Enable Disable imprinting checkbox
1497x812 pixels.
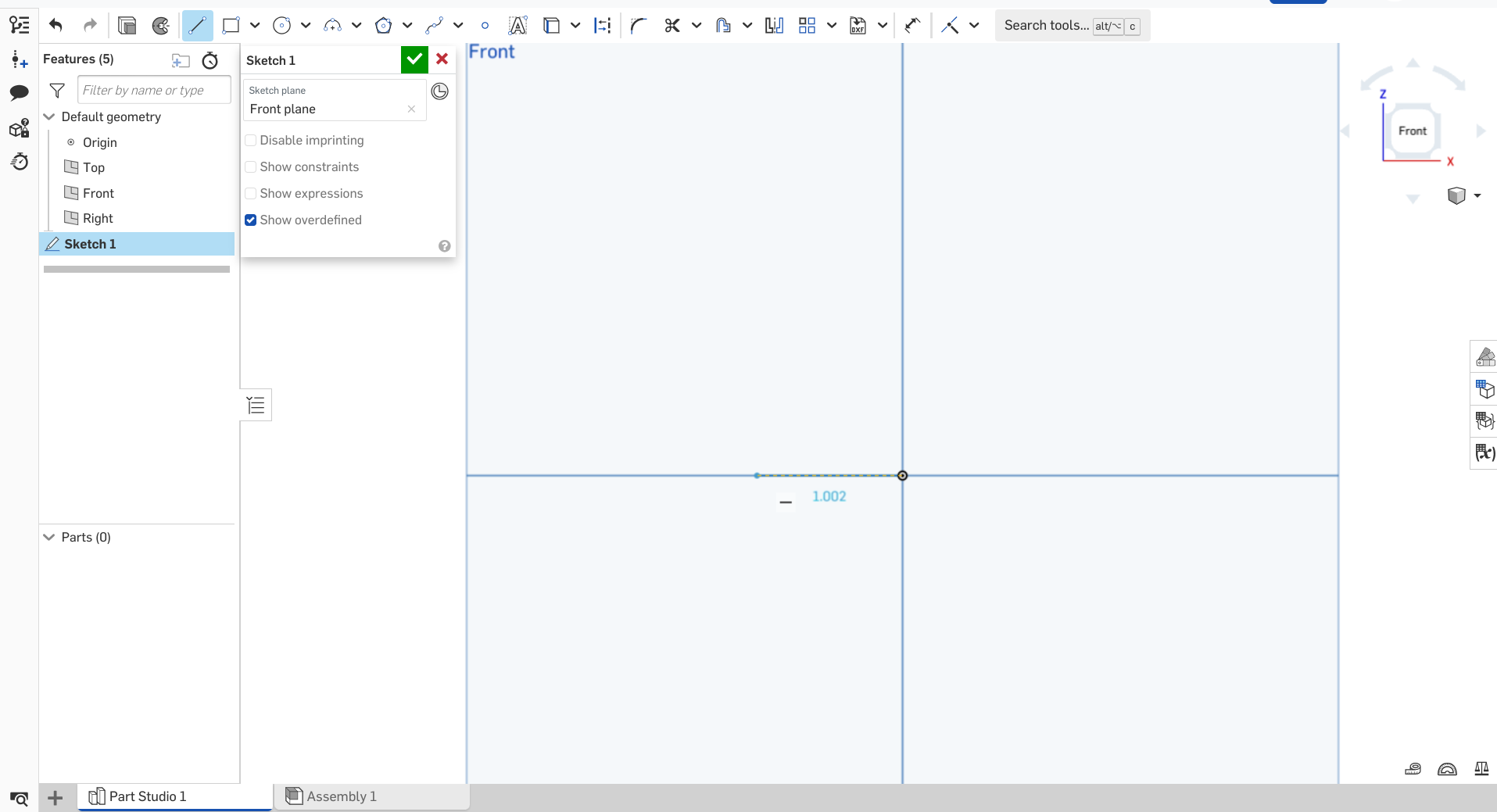[x=251, y=141]
